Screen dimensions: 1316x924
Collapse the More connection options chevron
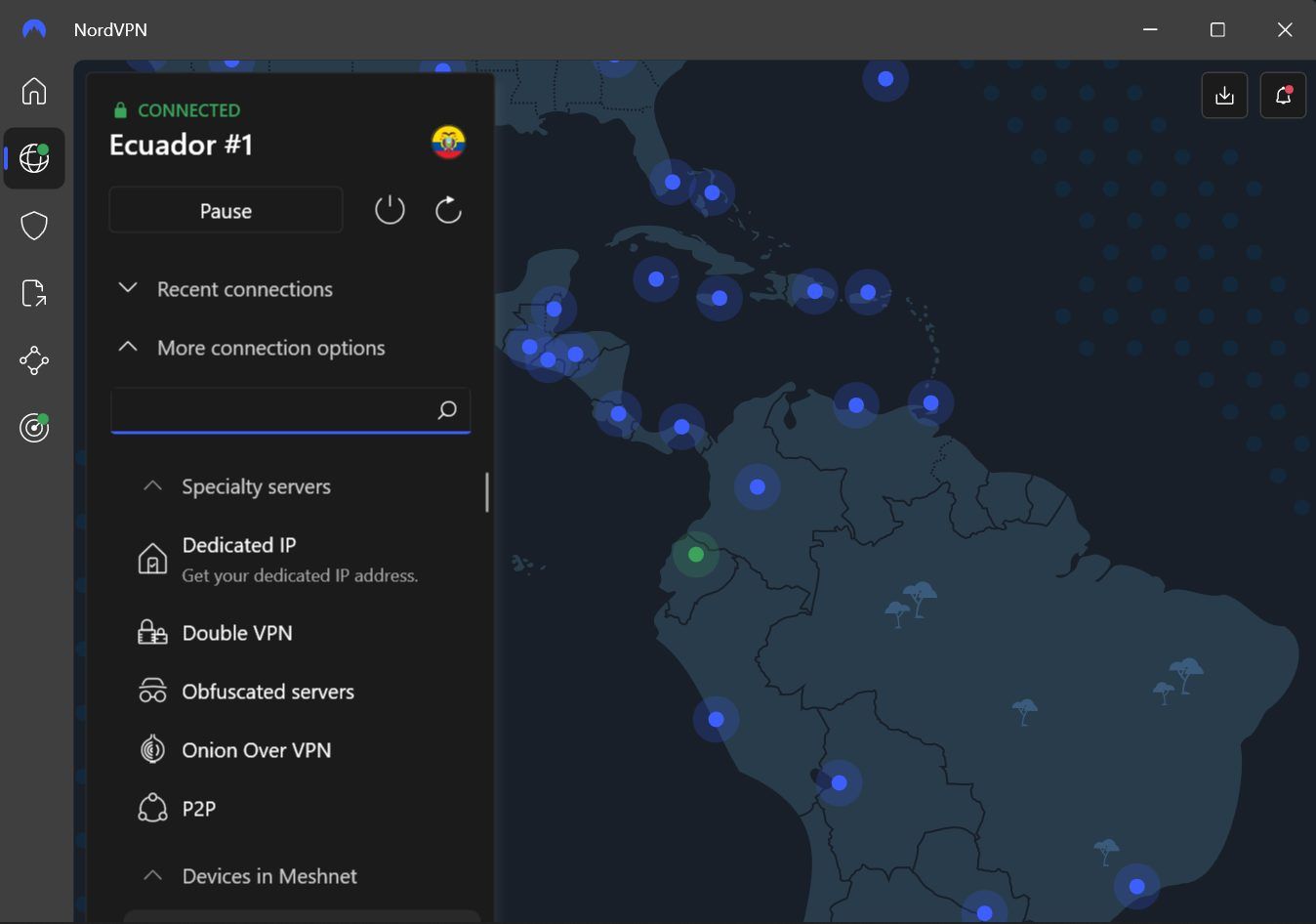[x=128, y=347]
